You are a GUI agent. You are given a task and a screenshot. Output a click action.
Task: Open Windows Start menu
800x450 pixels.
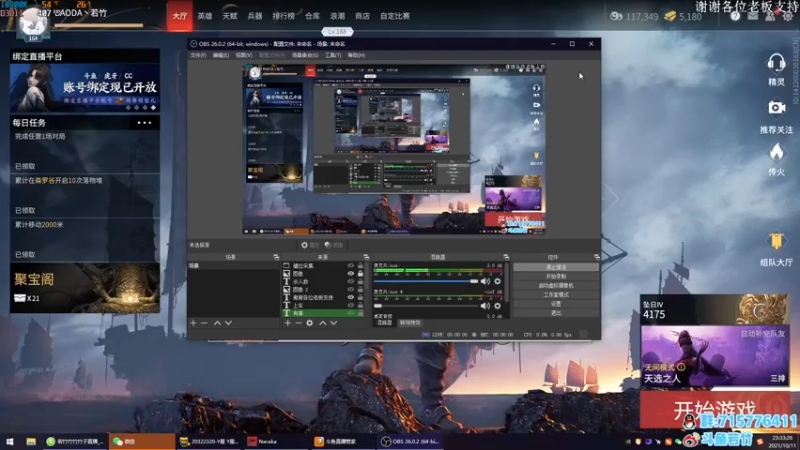(x=10, y=441)
